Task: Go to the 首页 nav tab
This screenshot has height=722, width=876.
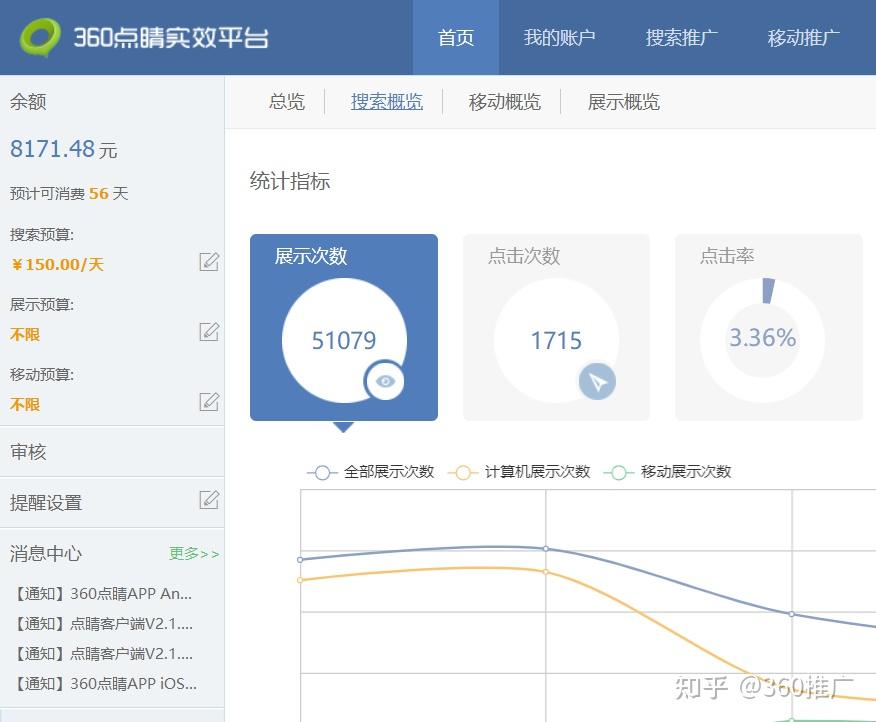Action: tap(456, 37)
